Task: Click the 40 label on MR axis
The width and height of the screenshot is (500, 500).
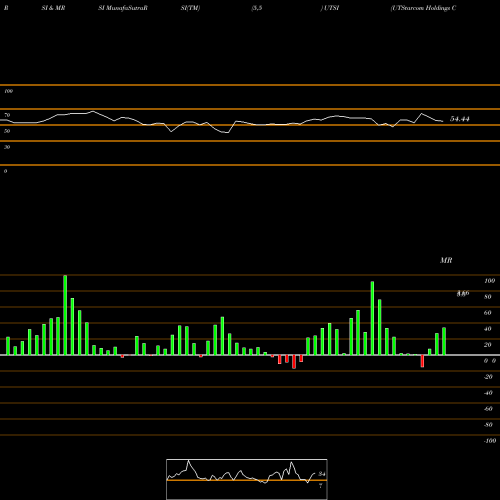Action: coord(488,329)
